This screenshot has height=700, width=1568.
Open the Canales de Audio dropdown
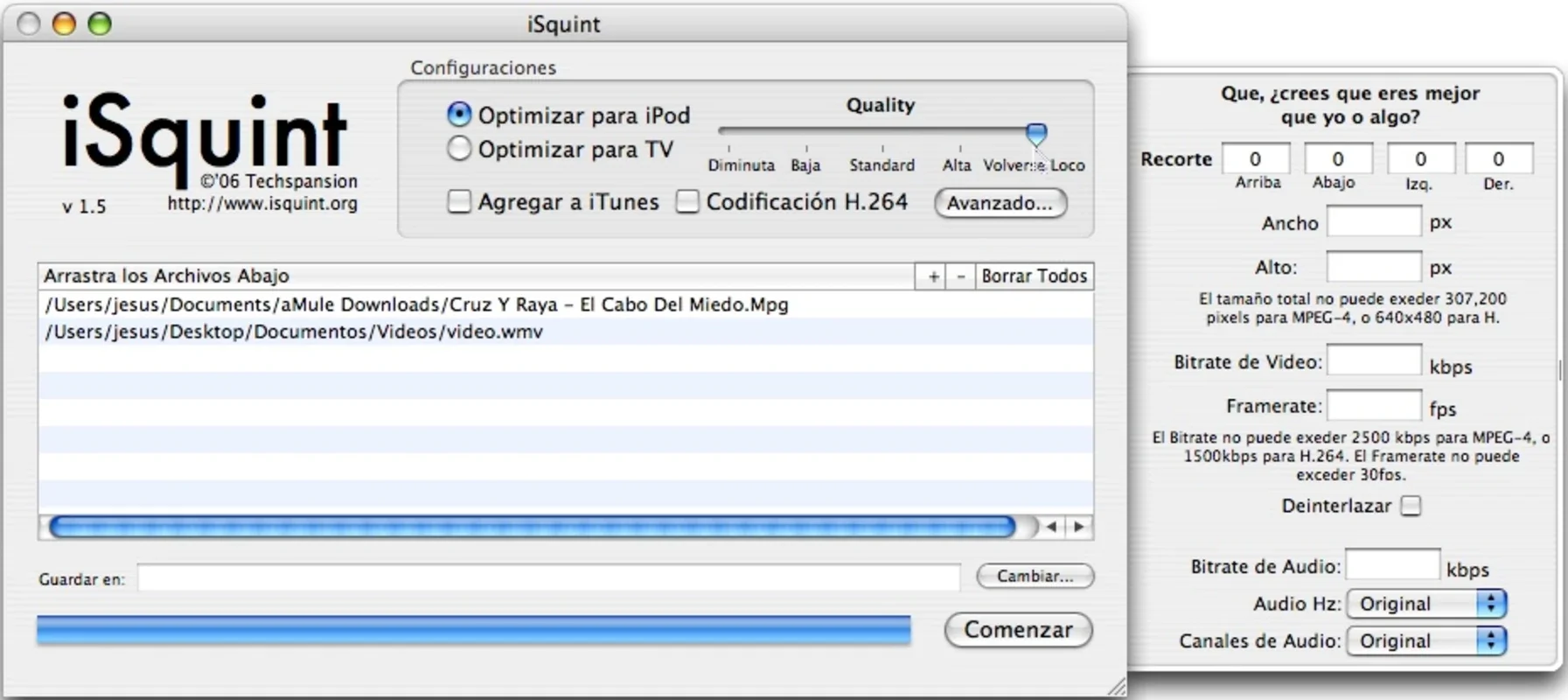(x=1426, y=641)
